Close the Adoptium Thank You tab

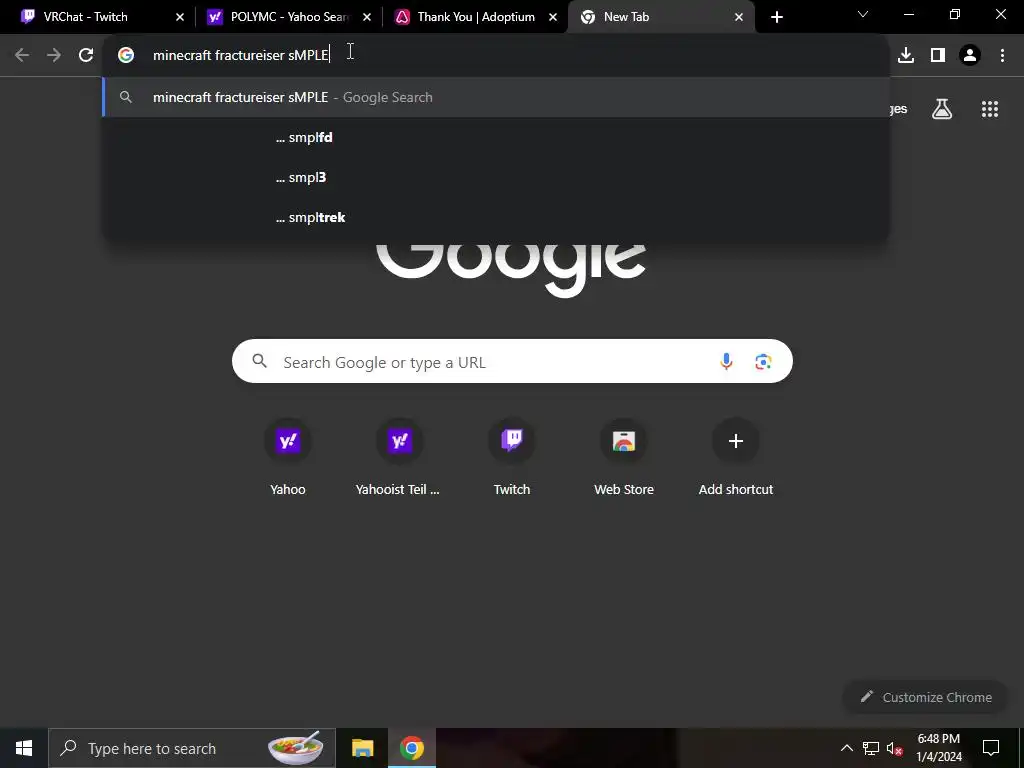[x=553, y=17]
